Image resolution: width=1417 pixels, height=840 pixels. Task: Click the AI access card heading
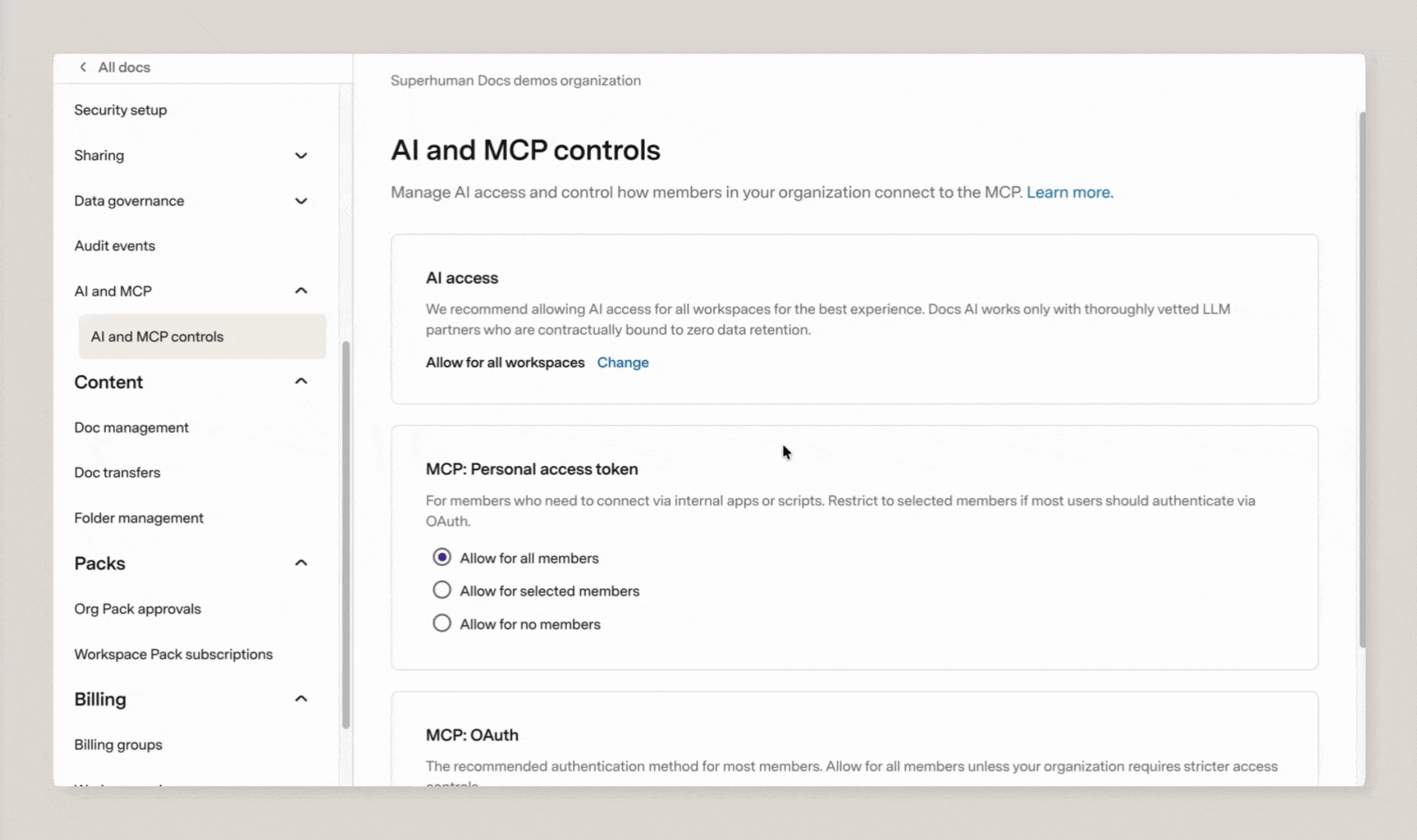coord(462,278)
